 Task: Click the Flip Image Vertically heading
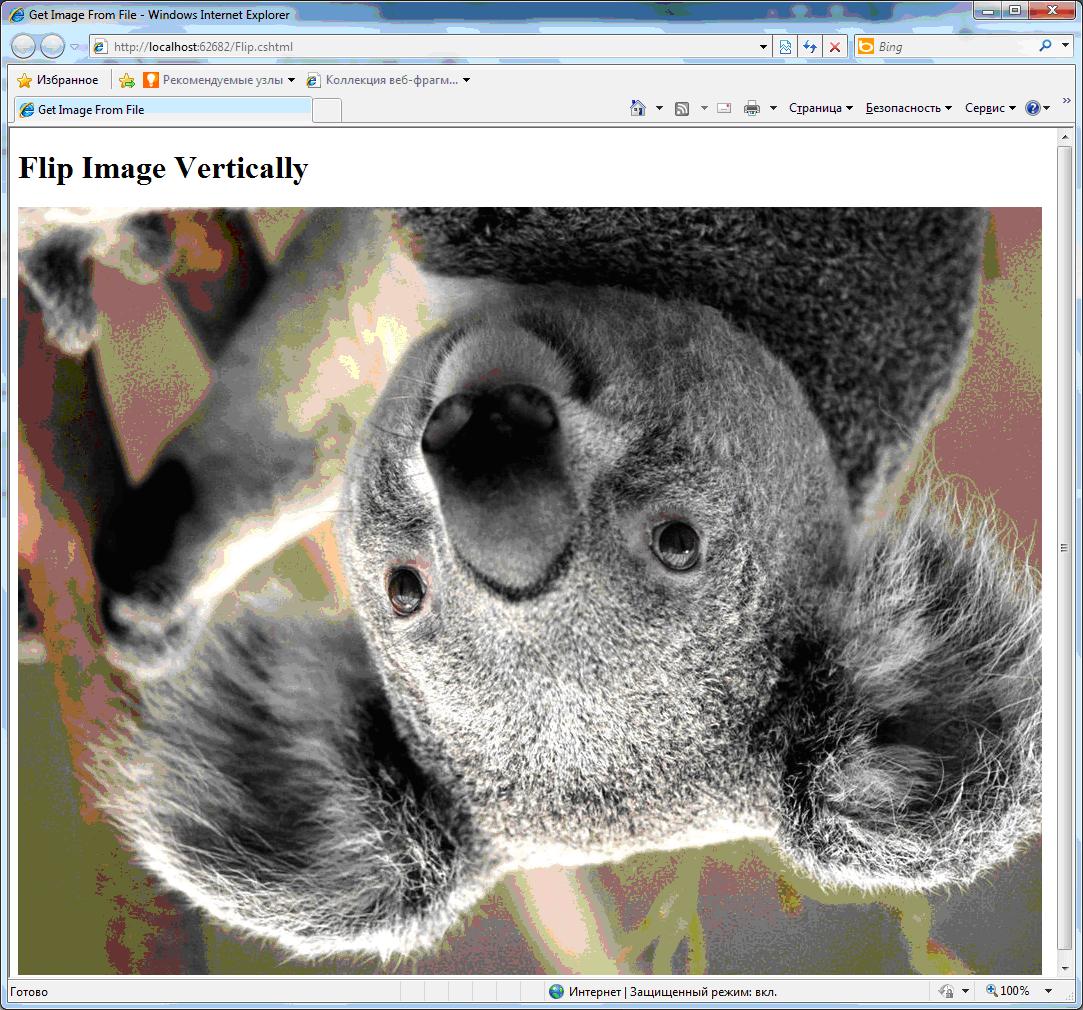tap(163, 168)
